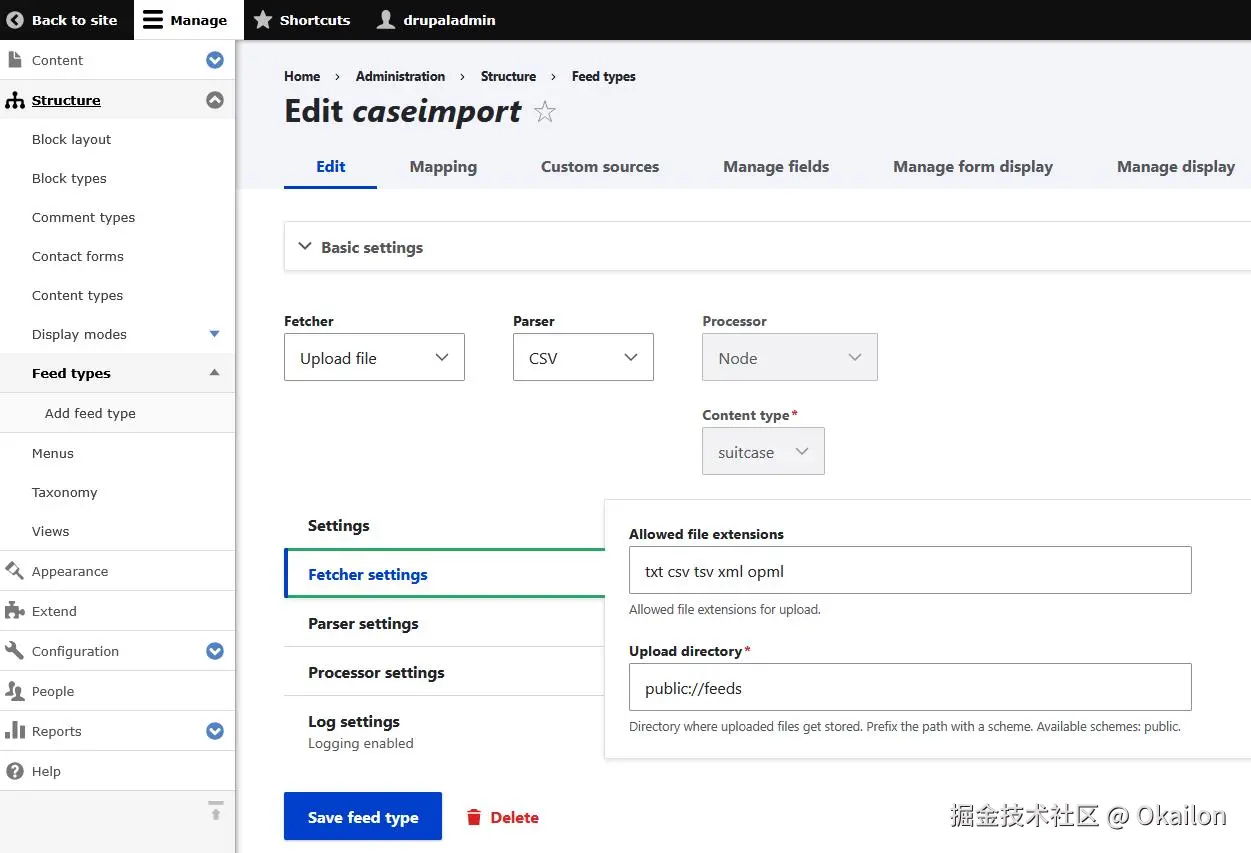Open Menus in sidebar
Image resolution: width=1251 pixels, height=853 pixels.
(x=53, y=453)
